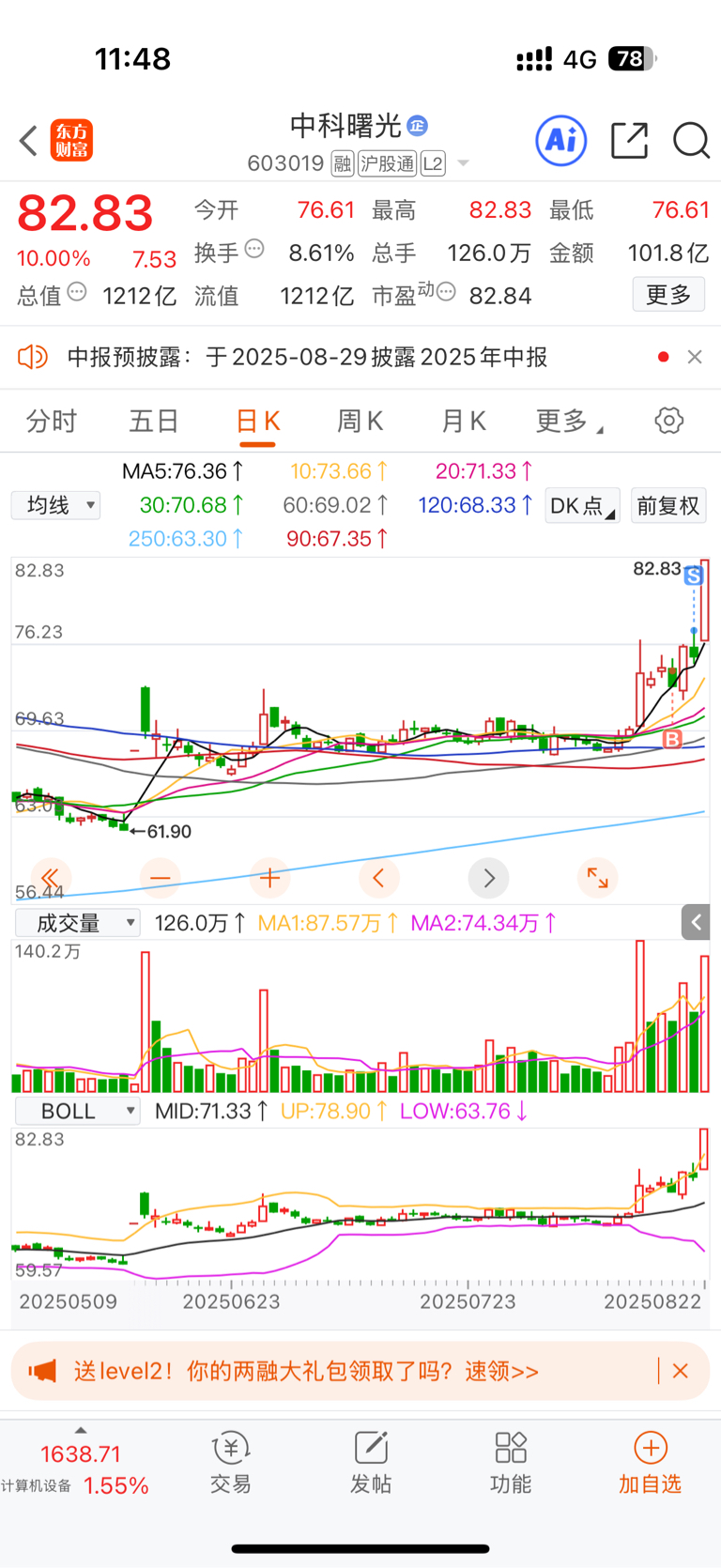The image size is (721, 1568).
Task: Dismiss the 中报预披露 notice with X
Action: 695,357
